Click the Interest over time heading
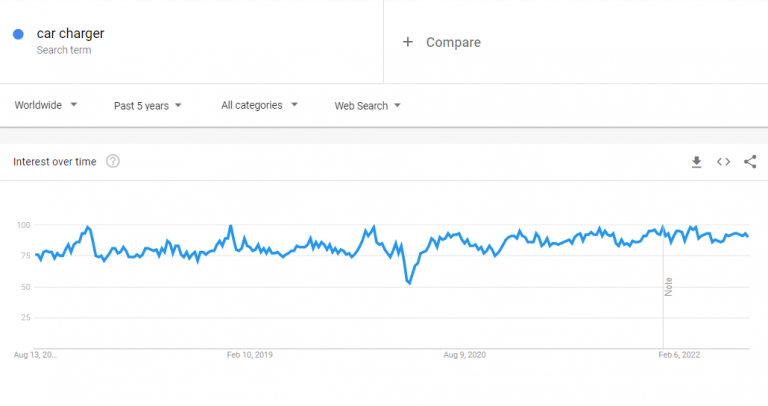The width and height of the screenshot is (768, 406). point(55,161)
